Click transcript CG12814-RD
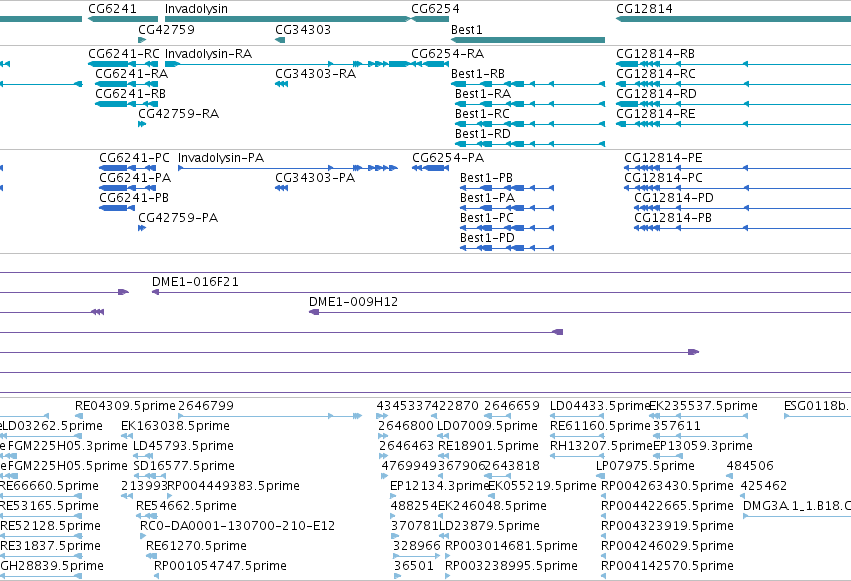This screenshot has height=581, width=851. pyautogui.click(x=656, y=94)
